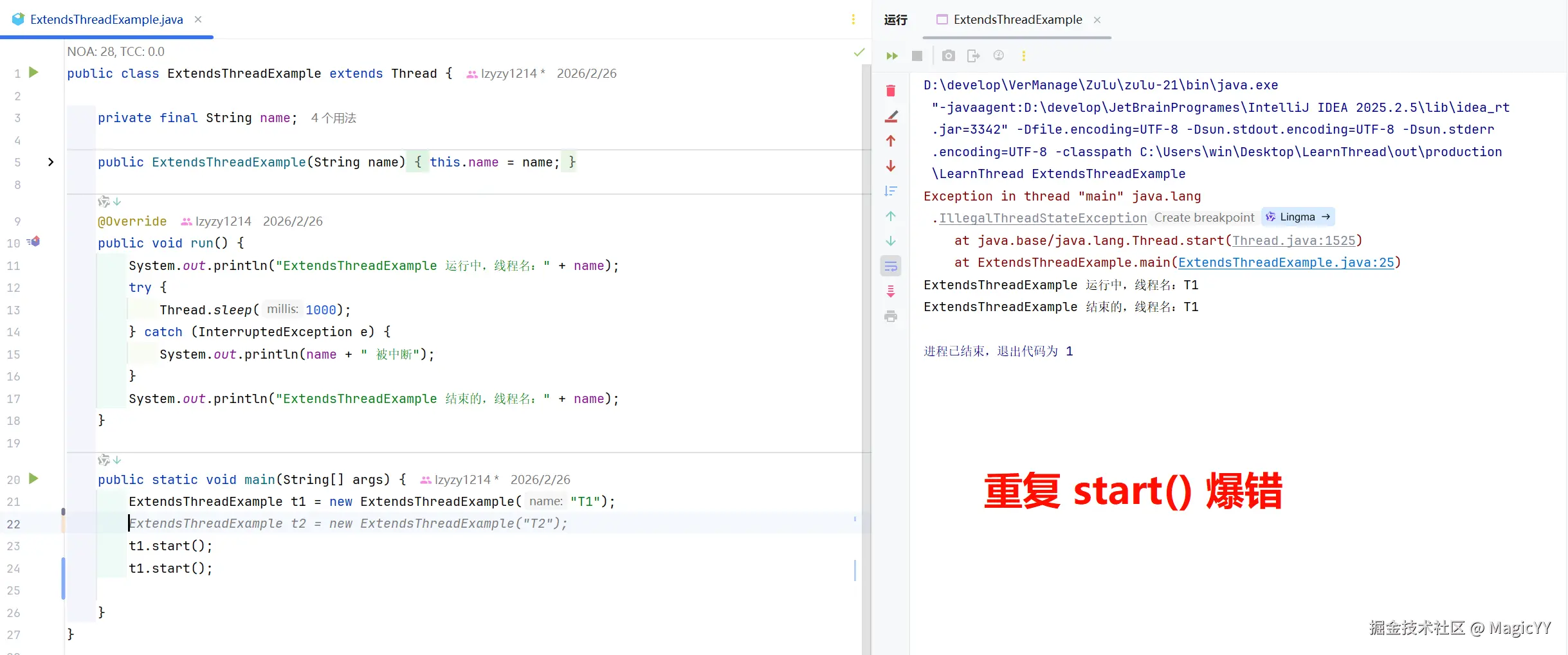Click the Lingma button in console
This screenshot has width=1568, height=655.
[1298, 217]
